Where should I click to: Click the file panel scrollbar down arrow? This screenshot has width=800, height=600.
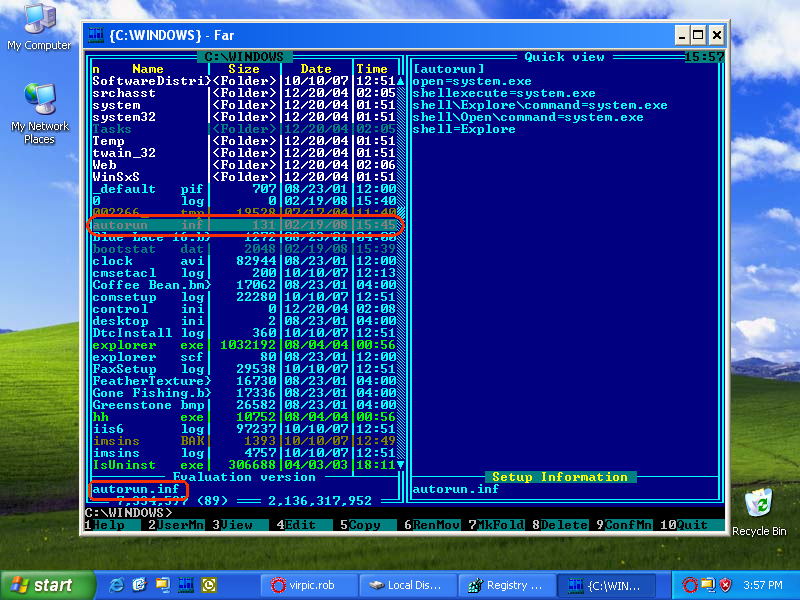point(401,465)
